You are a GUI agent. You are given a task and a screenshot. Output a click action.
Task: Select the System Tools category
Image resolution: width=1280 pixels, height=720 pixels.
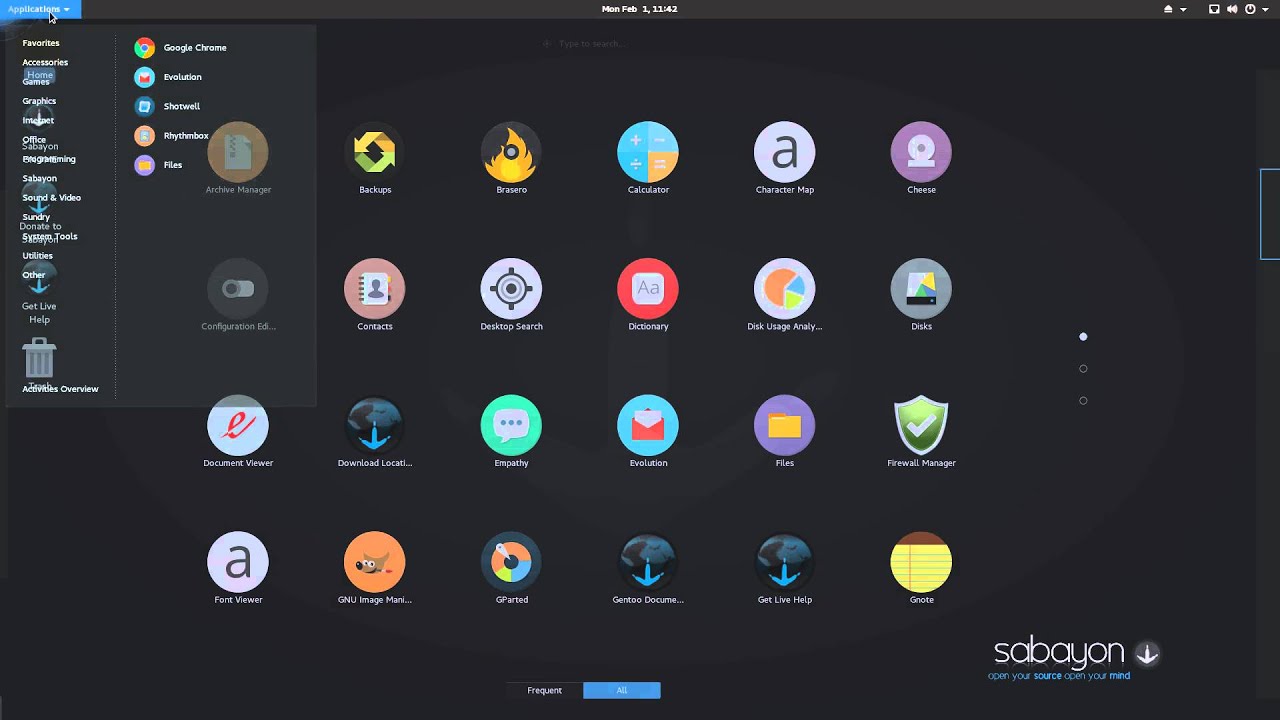coord(50,236)
